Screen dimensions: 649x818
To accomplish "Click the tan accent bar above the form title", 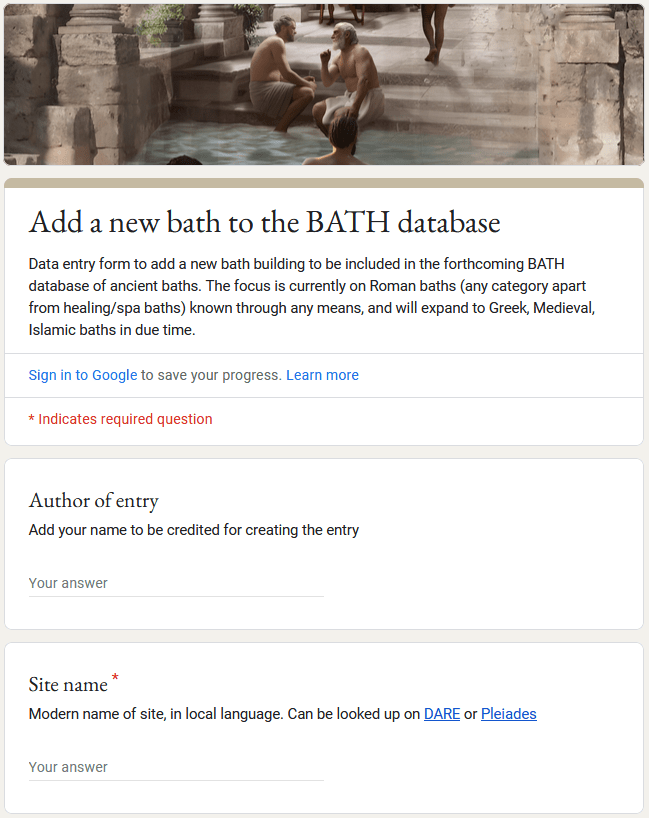I will pyautogui.click(x=324, y=183).
